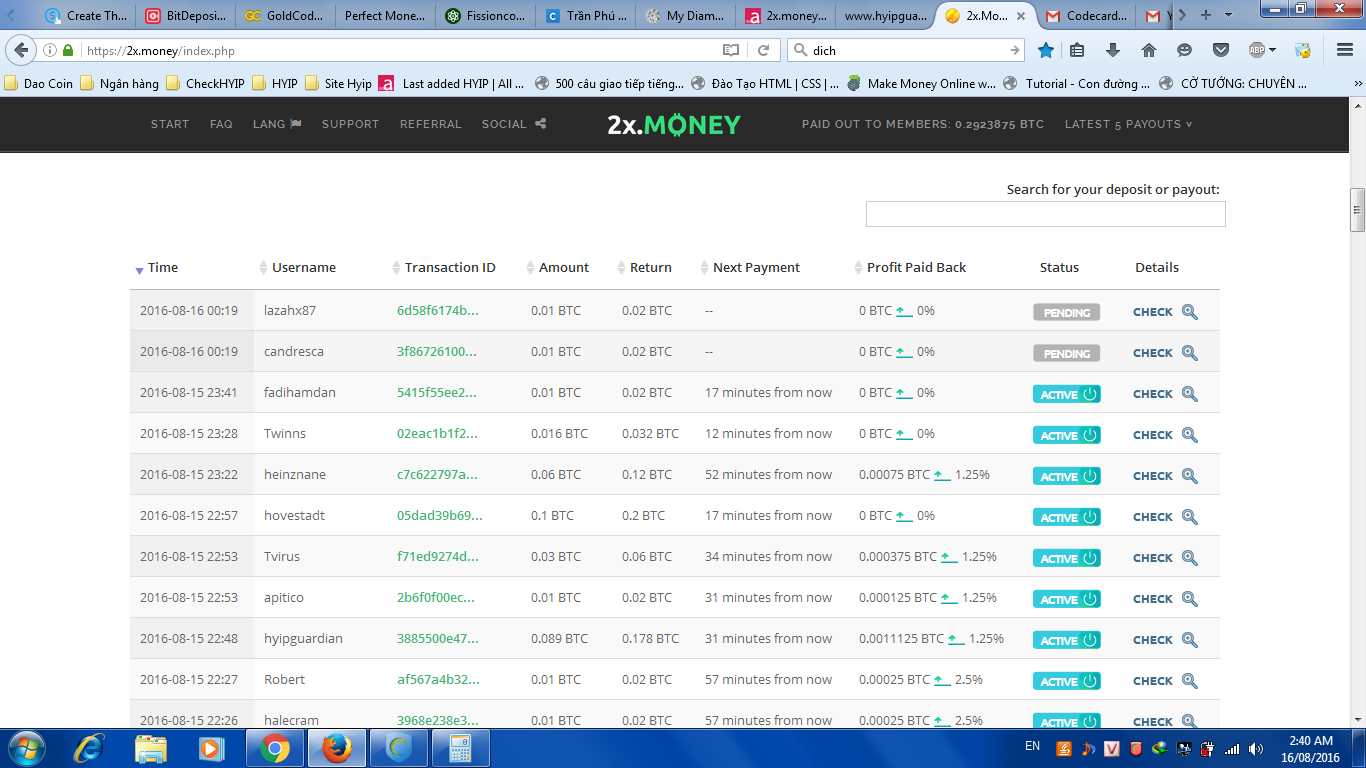Toggle ACTIVE status for Tvirus

pyautogui.click(x=1067, y=558)
